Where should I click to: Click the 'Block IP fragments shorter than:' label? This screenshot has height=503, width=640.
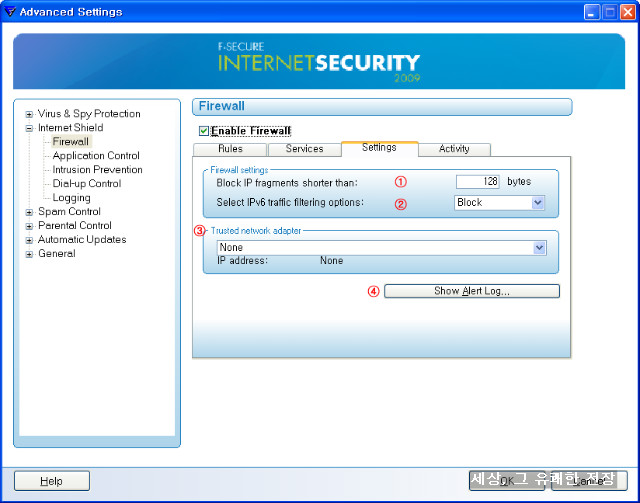(287, 183)
